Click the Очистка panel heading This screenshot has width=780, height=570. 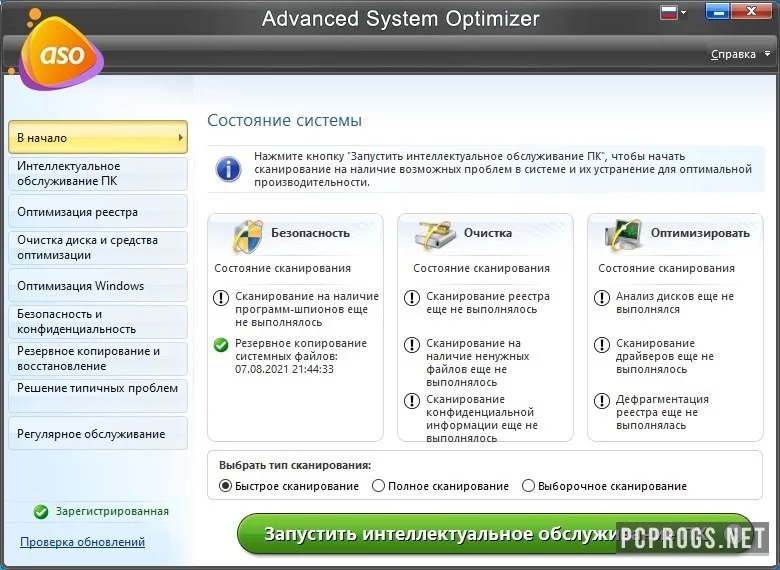pyautogui.click(x=488, y=233)
